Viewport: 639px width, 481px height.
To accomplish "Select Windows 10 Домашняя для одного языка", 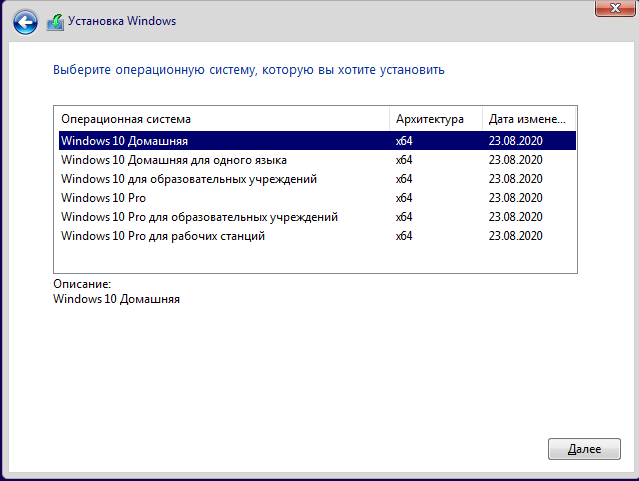I will point(317,160).
